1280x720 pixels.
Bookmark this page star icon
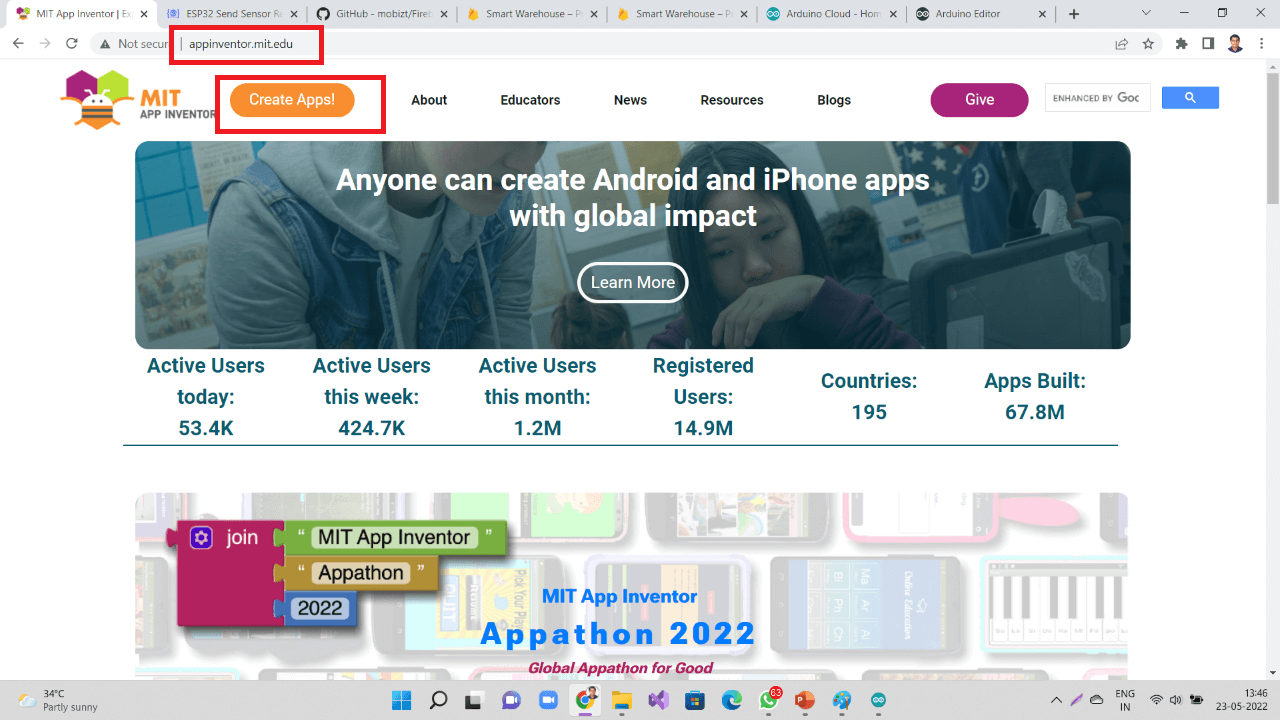click(1149, 44)
